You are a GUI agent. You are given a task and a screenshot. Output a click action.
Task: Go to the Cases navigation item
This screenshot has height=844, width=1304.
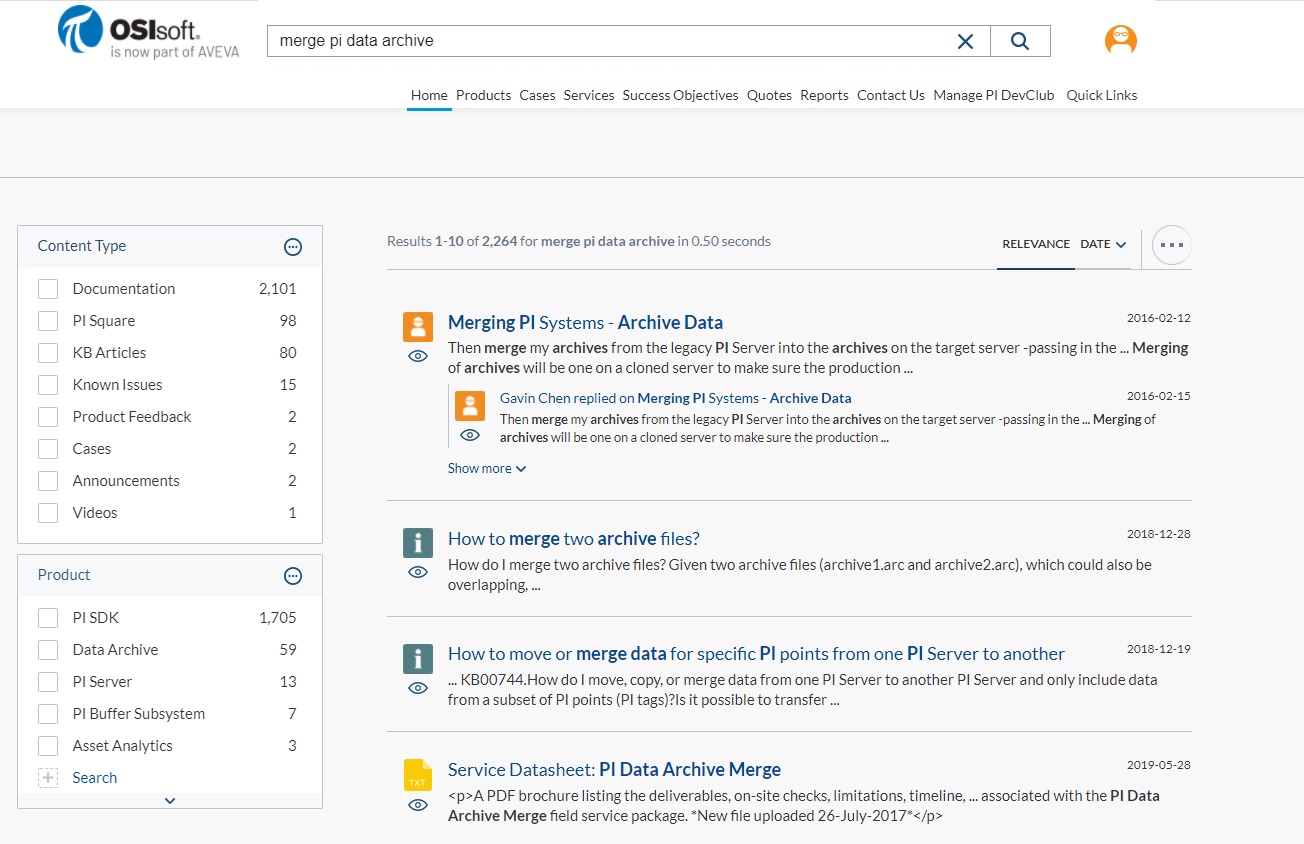pyautogui.click(x=537, y=95)
